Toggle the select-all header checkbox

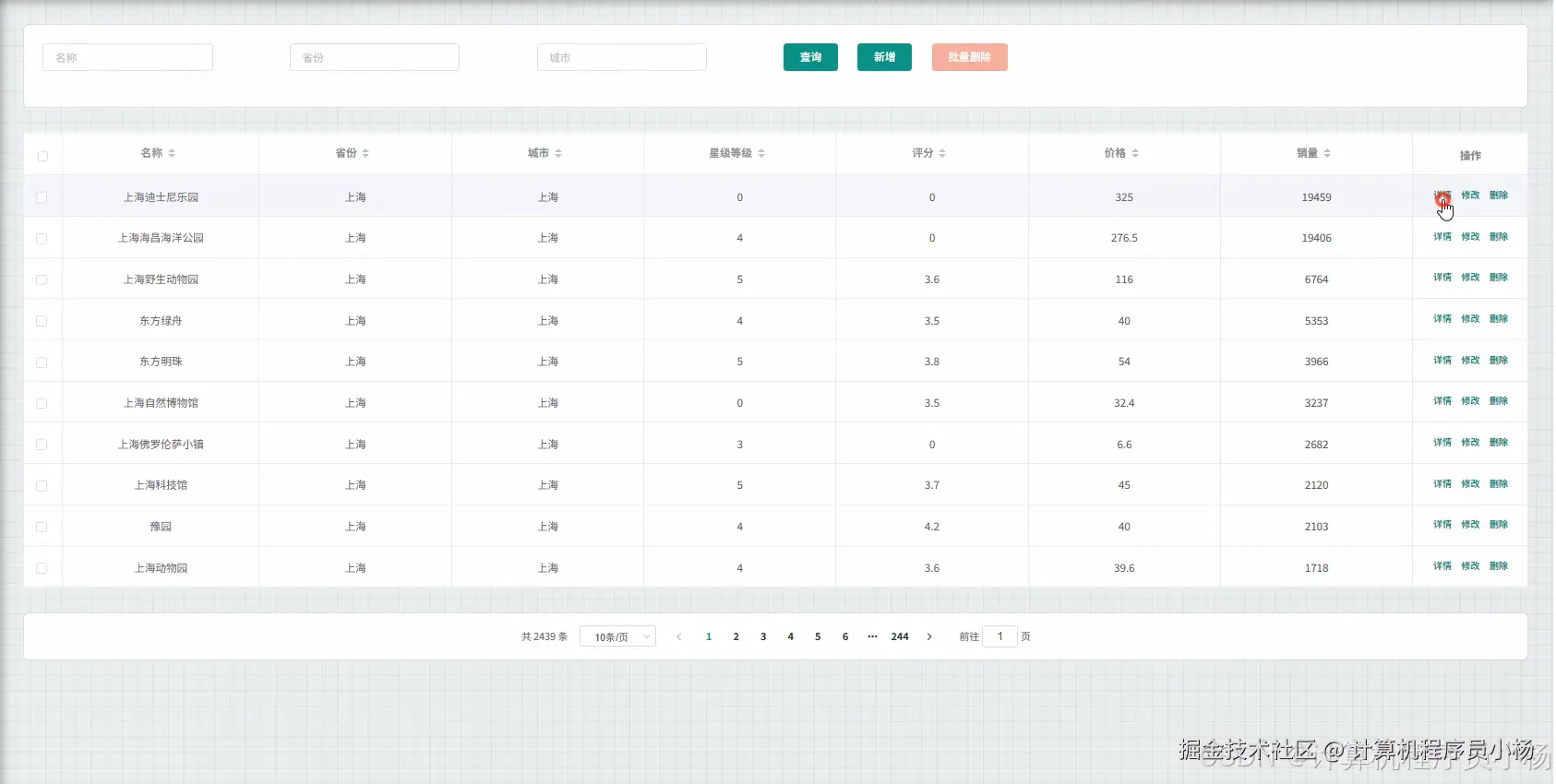pyautogui.click(x=42, y=156)
